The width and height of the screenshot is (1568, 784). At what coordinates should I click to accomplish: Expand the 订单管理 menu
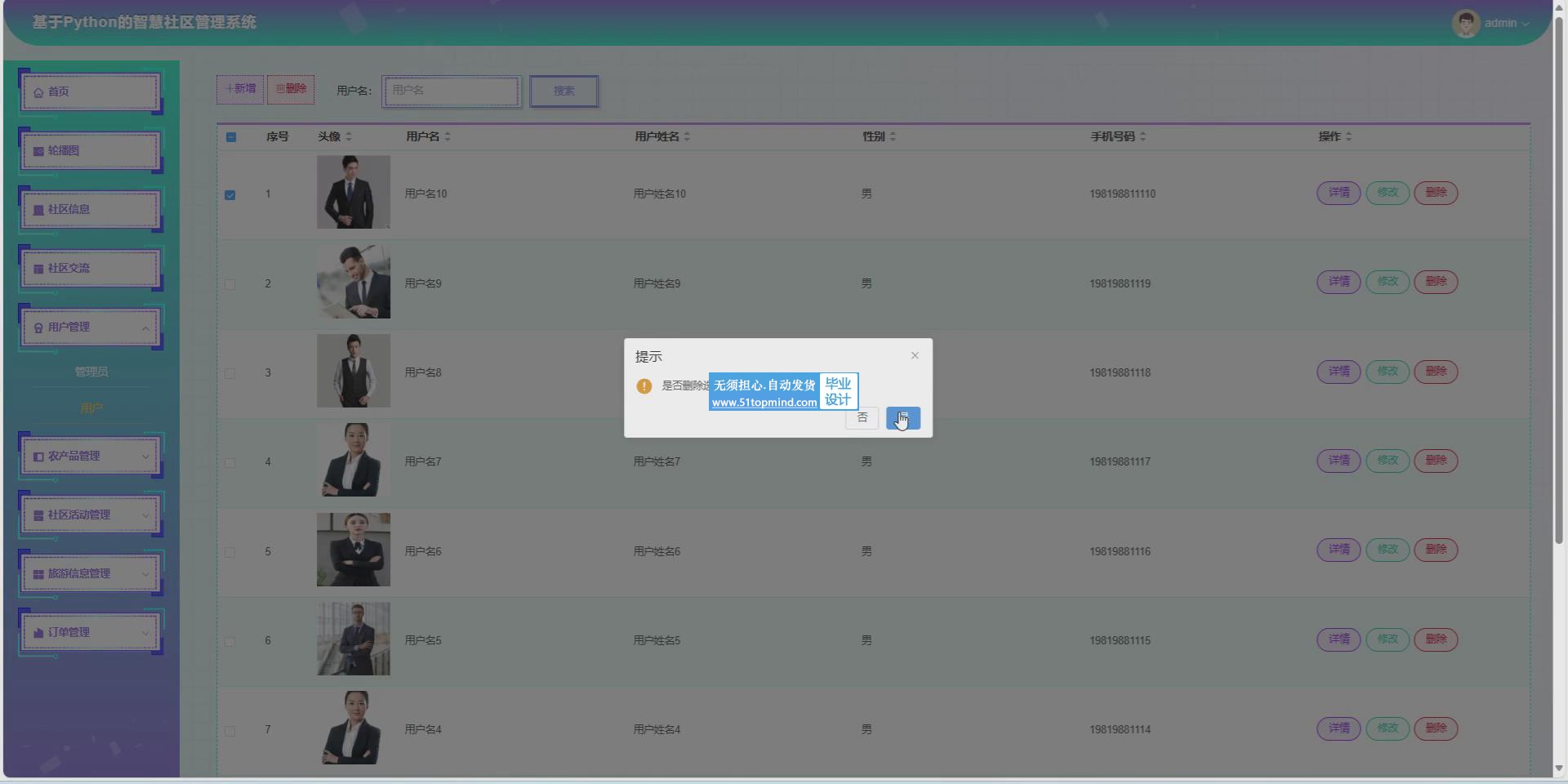(x=145, y=633)
